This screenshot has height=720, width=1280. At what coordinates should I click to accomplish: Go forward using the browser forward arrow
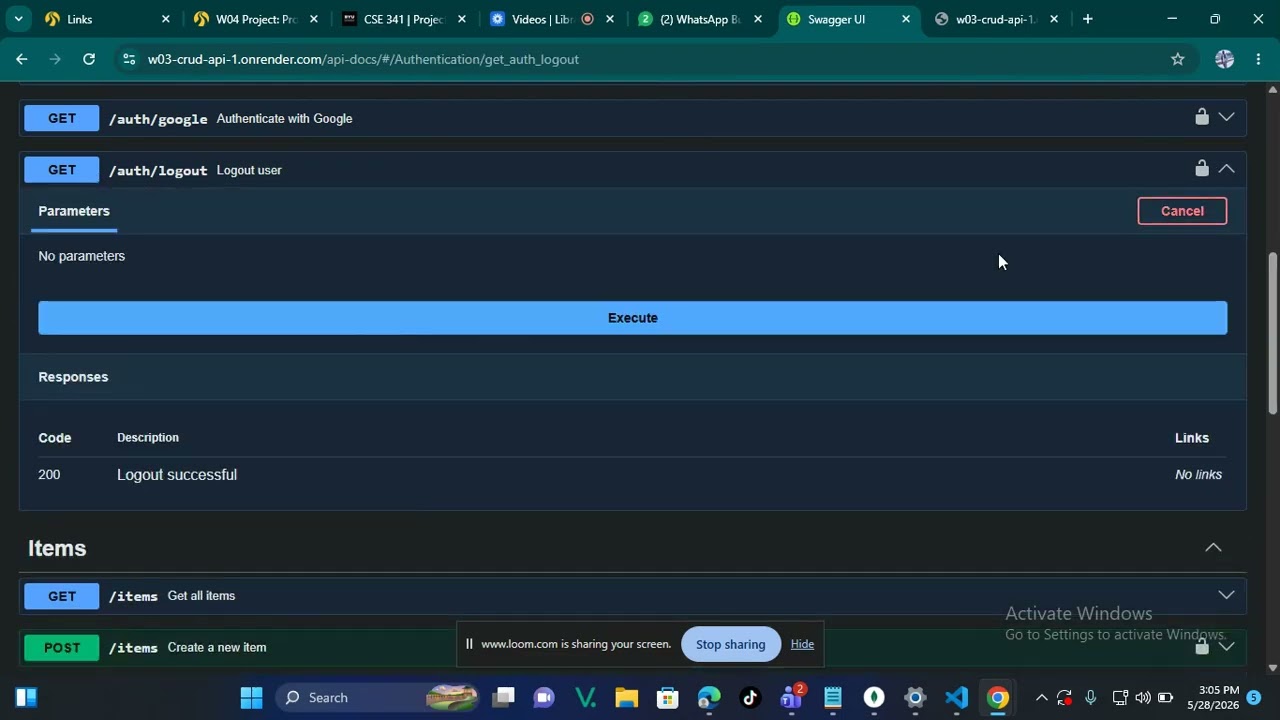55,59
